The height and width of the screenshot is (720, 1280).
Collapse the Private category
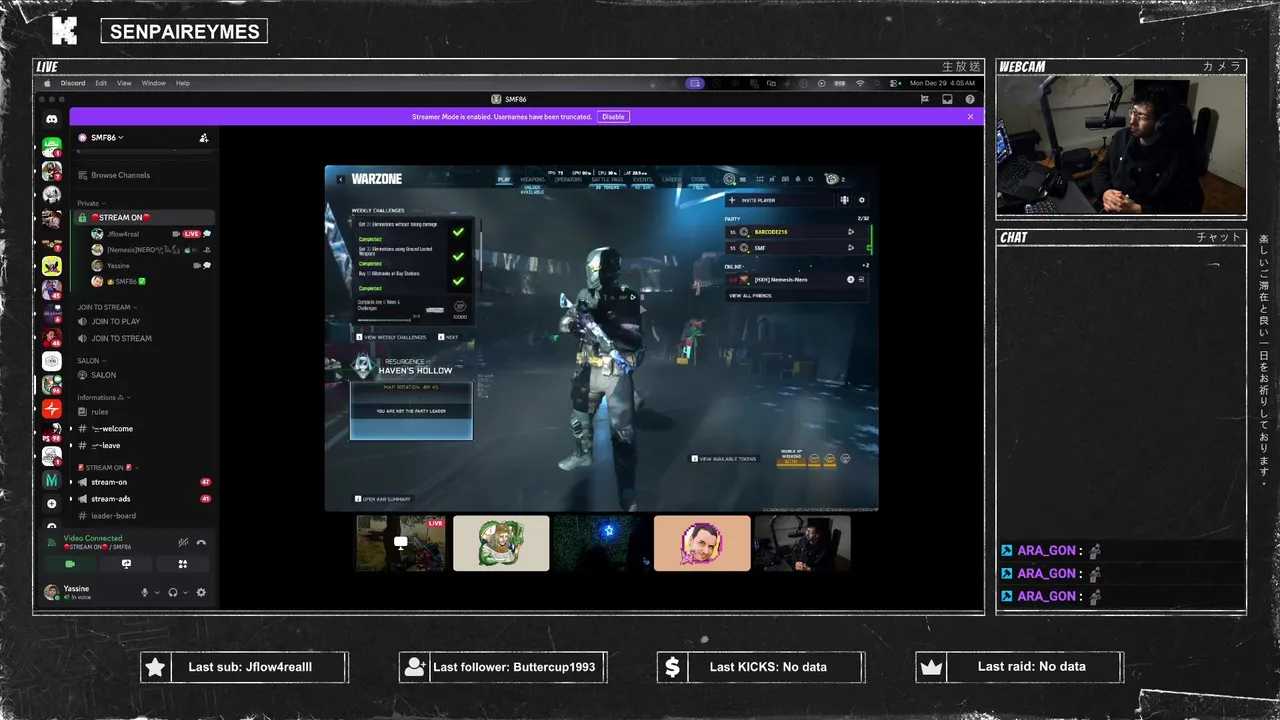tap(90, 203)
